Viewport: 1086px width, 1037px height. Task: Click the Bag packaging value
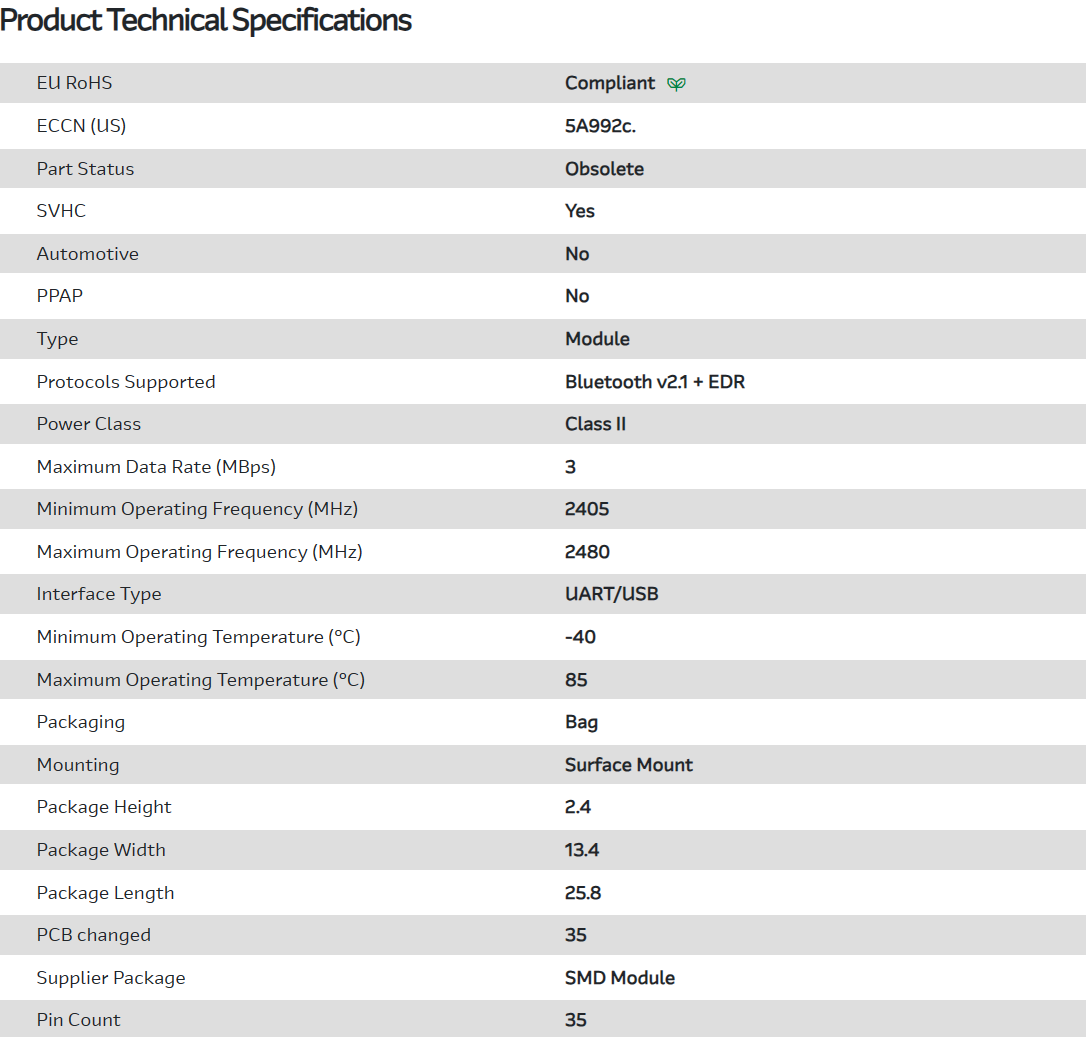(x=581, y=722)
